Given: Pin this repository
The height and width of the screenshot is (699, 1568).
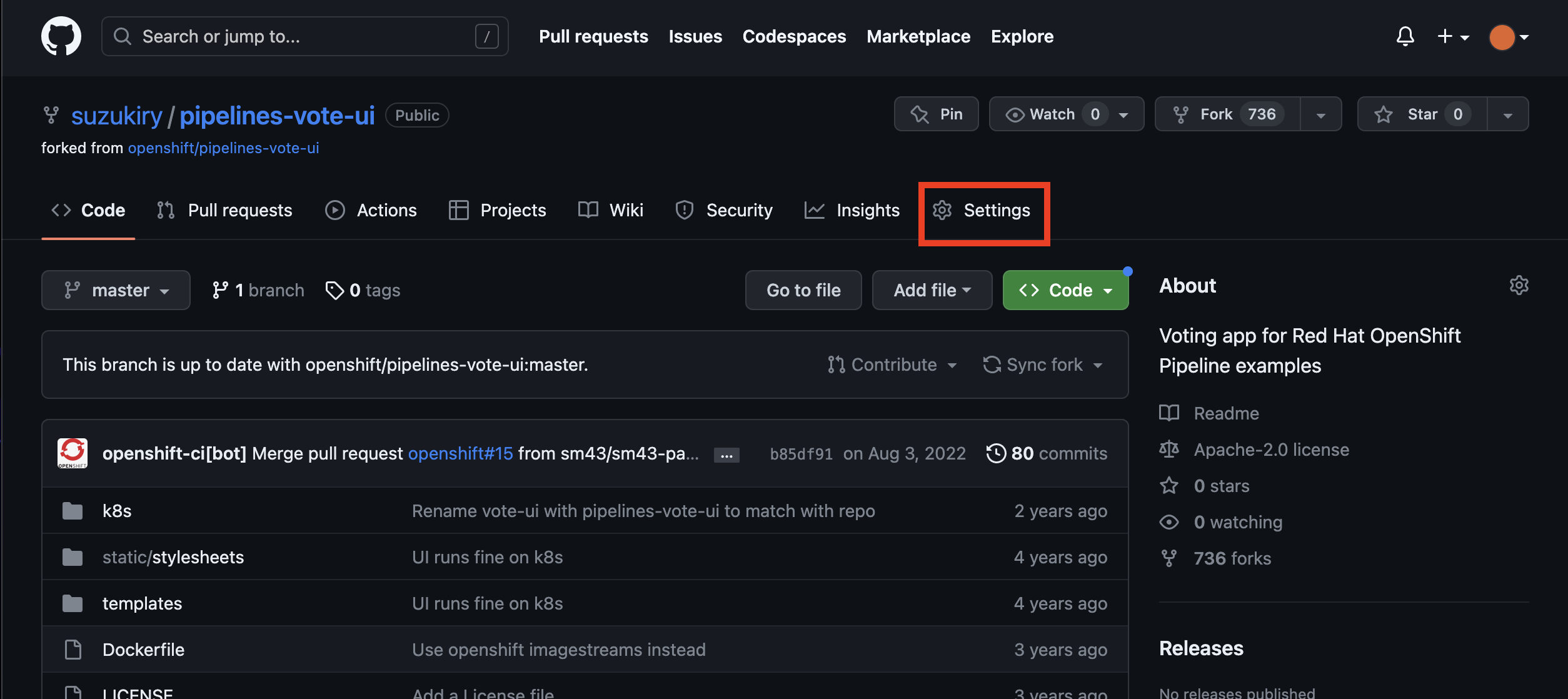Looking at the screenshot, I should (x=936, y=114).
